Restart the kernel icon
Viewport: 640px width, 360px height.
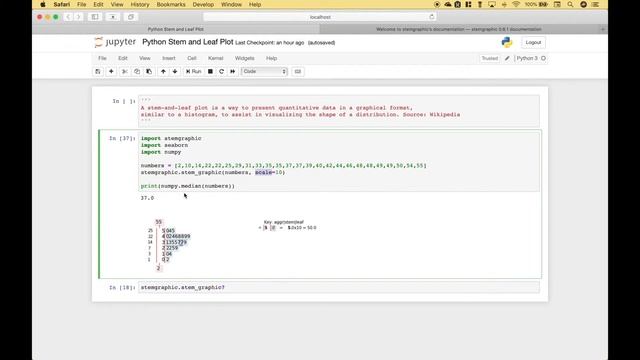point(222,71)
